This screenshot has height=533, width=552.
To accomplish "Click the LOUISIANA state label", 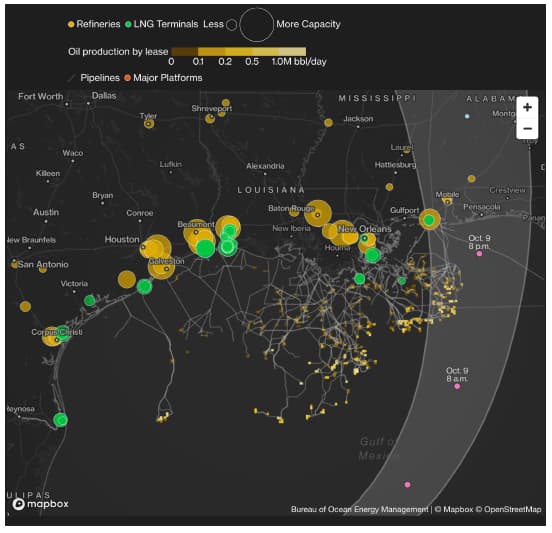I will click(271, 190).
